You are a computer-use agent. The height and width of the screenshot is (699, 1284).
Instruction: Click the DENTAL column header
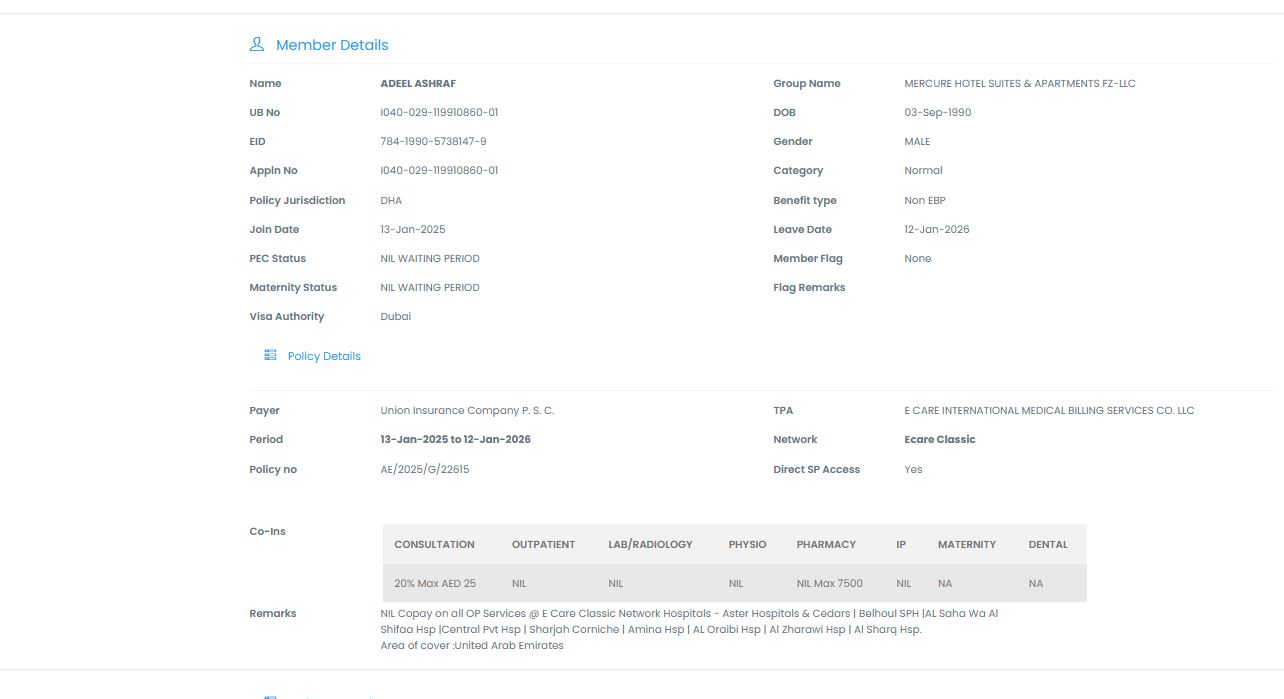coord(1048,544)
